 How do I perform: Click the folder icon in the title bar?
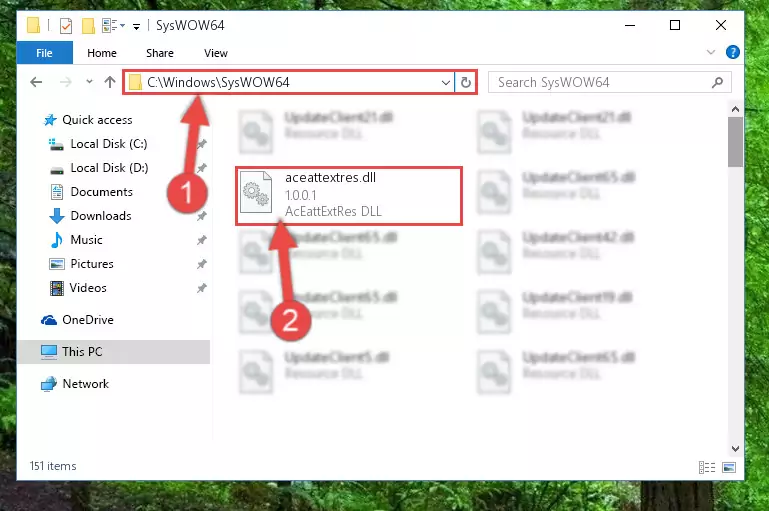(33, 25)
